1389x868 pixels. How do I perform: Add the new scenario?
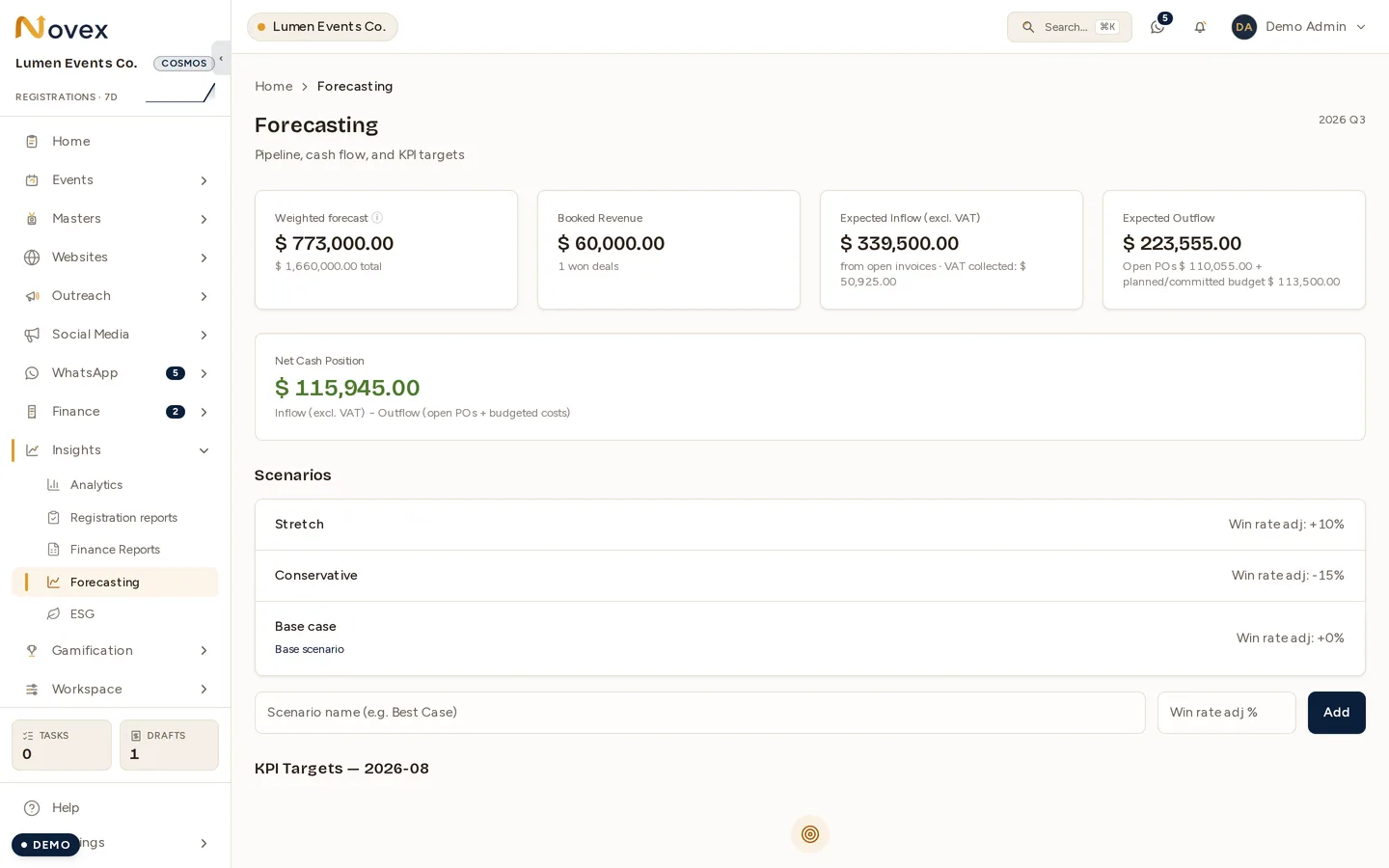1336,713
